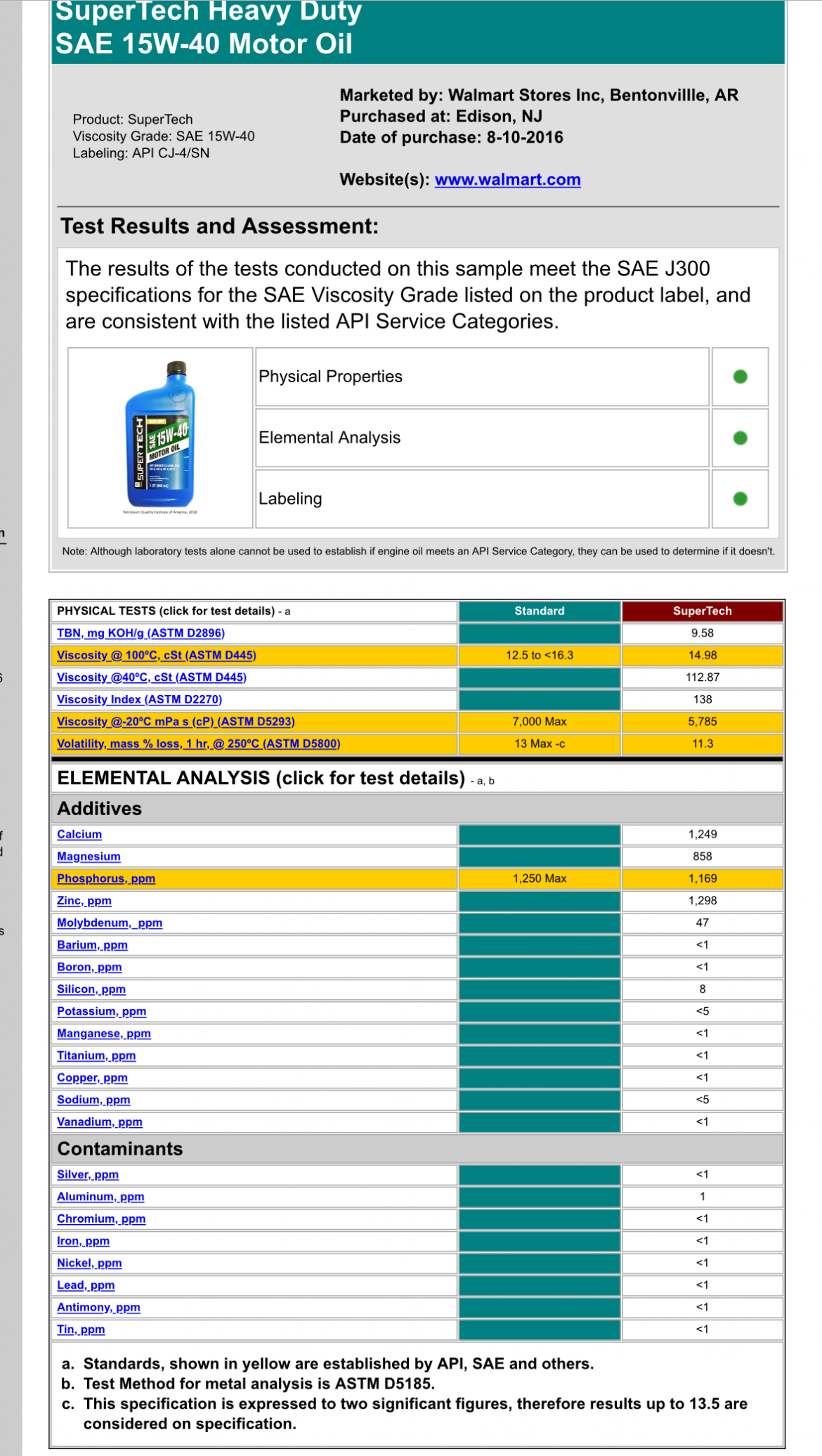Open the Nickel, ppm link
The height and width of the screenshot is (1456, 822).
89,1263
